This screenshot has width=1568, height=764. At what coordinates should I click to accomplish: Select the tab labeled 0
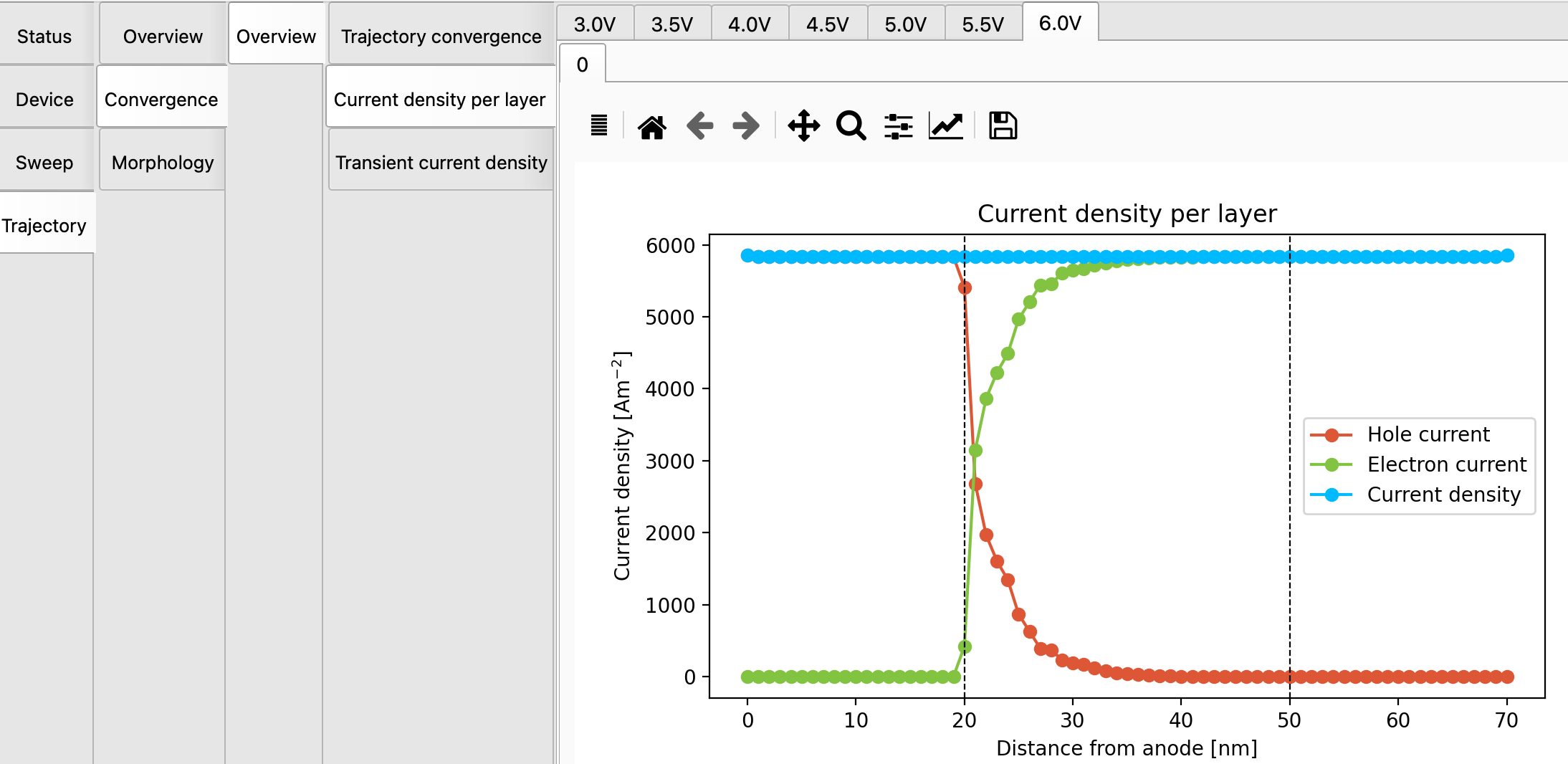582,65
